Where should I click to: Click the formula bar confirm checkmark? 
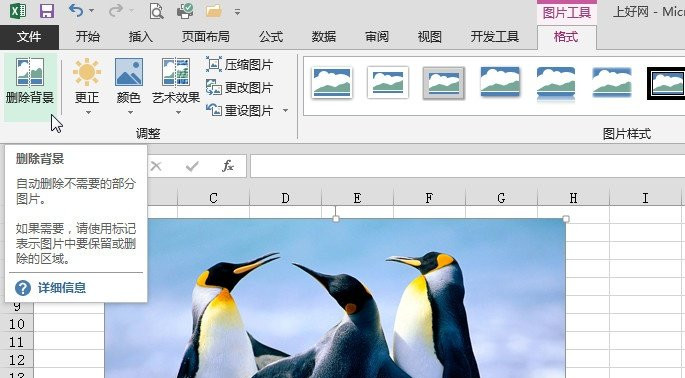tap(192, 166)
